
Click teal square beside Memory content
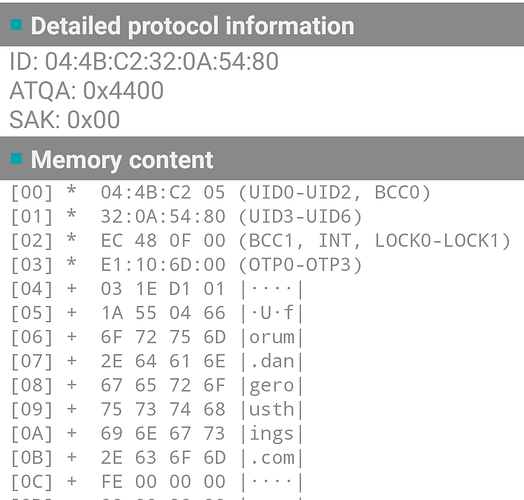[x=16, y=158]
